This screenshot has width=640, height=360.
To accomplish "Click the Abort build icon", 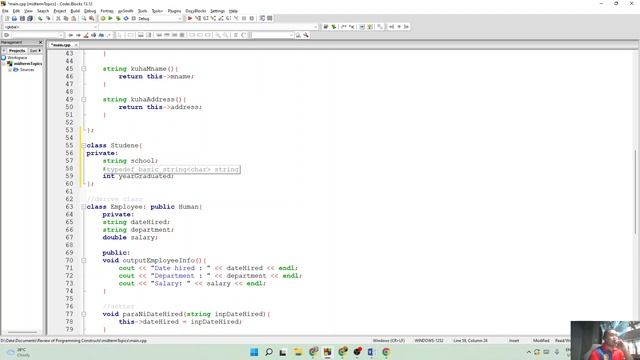I will (x=133, y=18).
